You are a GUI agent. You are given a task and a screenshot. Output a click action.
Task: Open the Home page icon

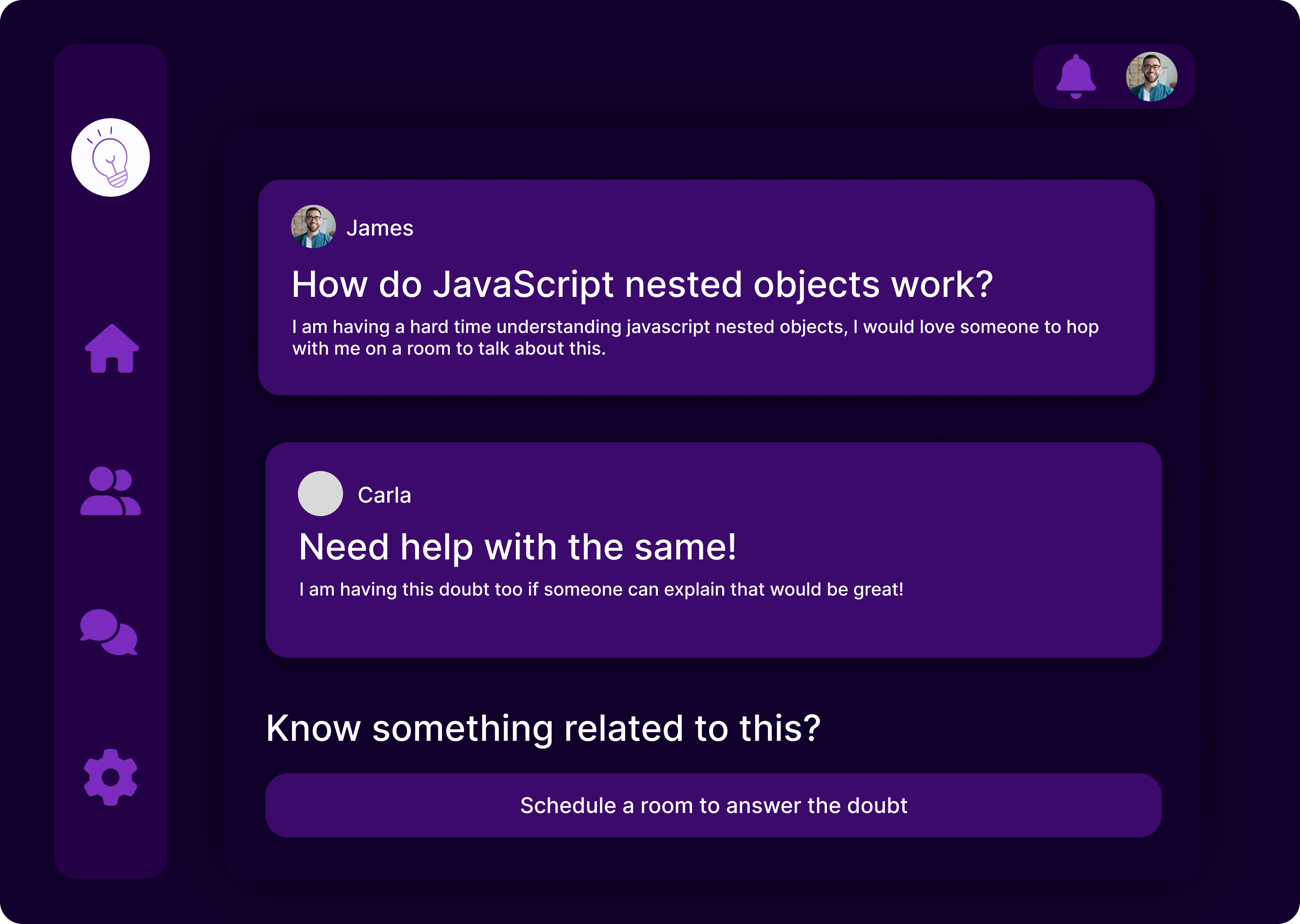[x=111, y=349]
